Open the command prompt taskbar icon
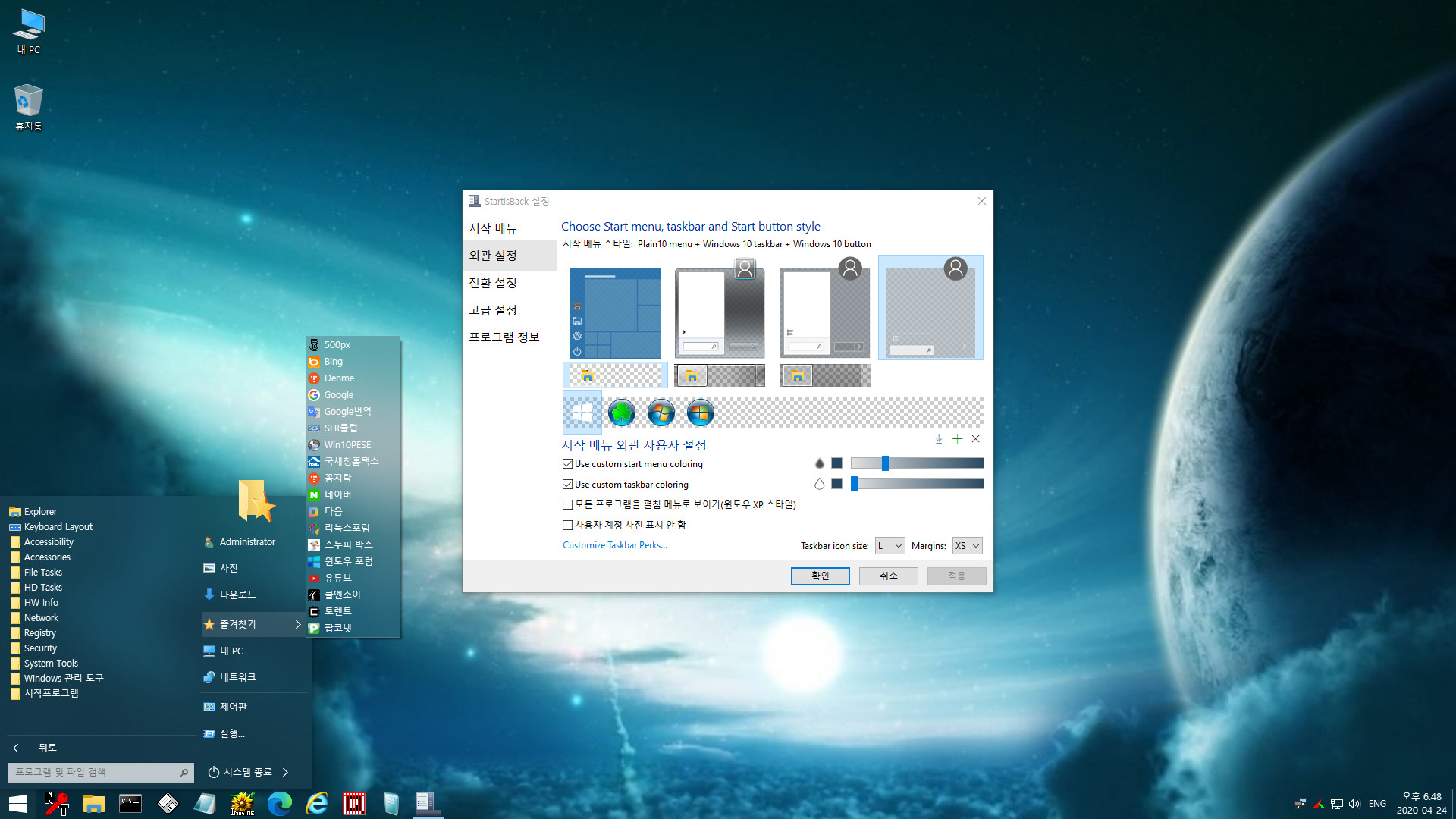The image size is (1456, 819). tap(130, 803)
